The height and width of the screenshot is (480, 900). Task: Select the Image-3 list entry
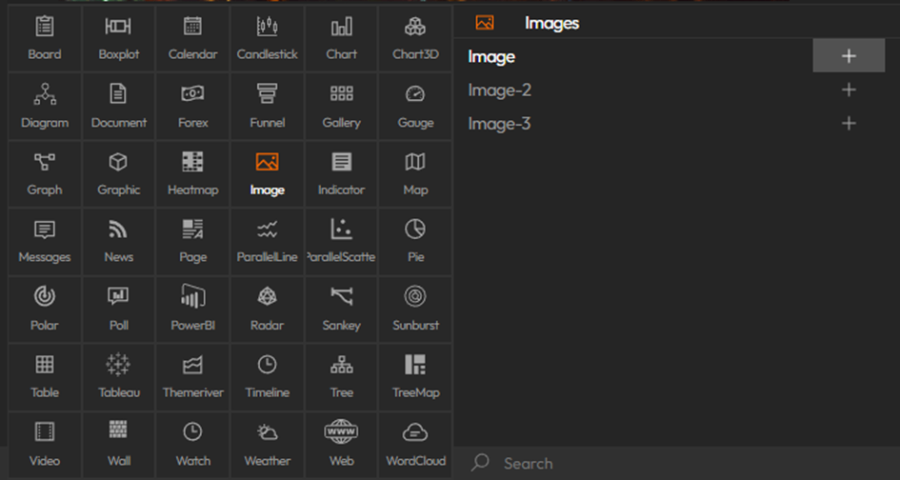[x=500, y=124]
